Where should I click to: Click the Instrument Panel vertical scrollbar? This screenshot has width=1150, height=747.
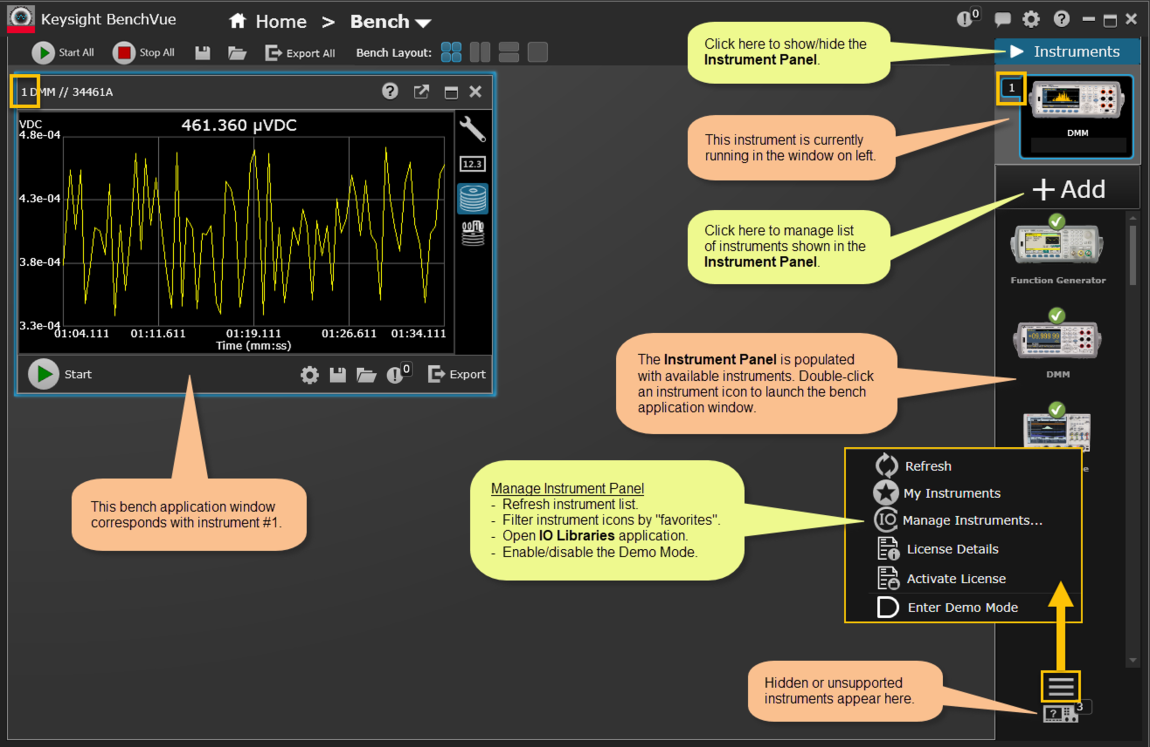[1132, 256]
